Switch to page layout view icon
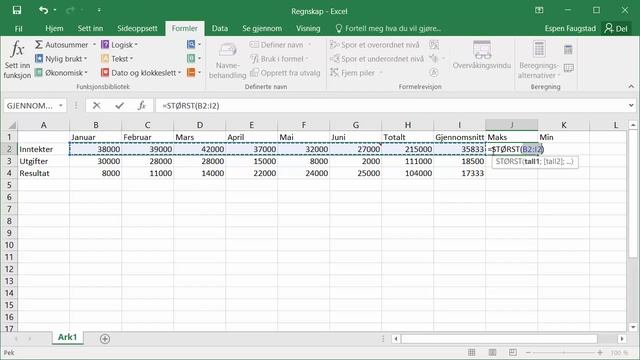640x360 pixels. coord(492,352)
